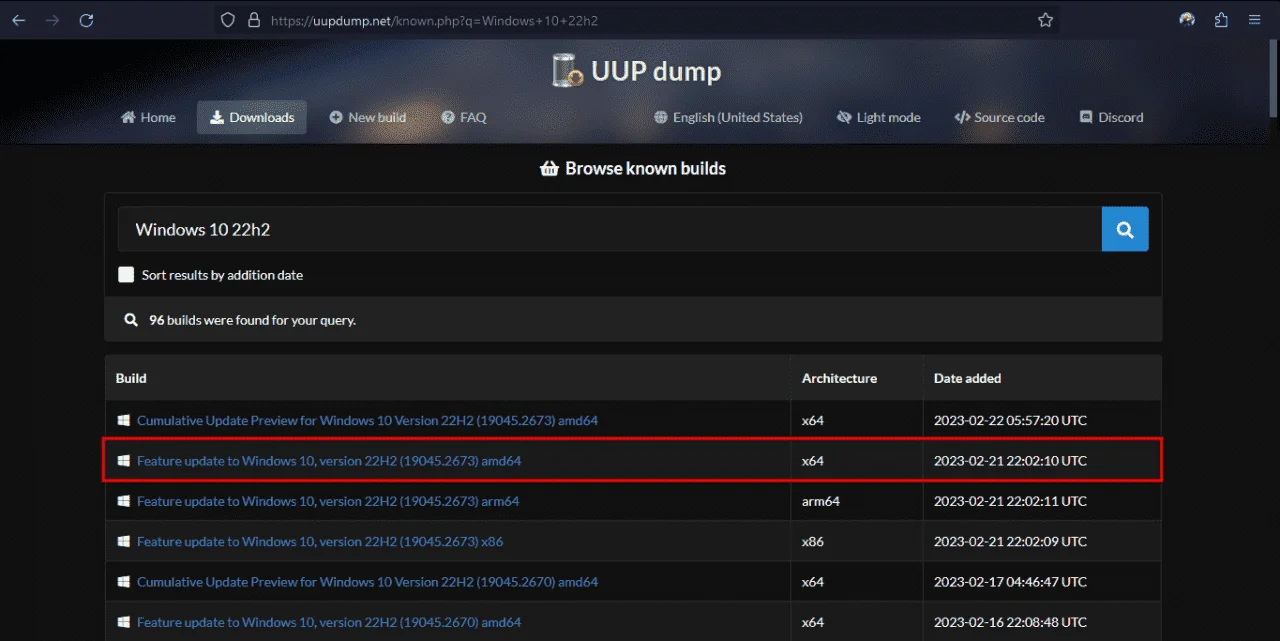Open Feature update 22H2 19045.2673 x86
This screenshot has height=641, width=1280.
[320, 541]
